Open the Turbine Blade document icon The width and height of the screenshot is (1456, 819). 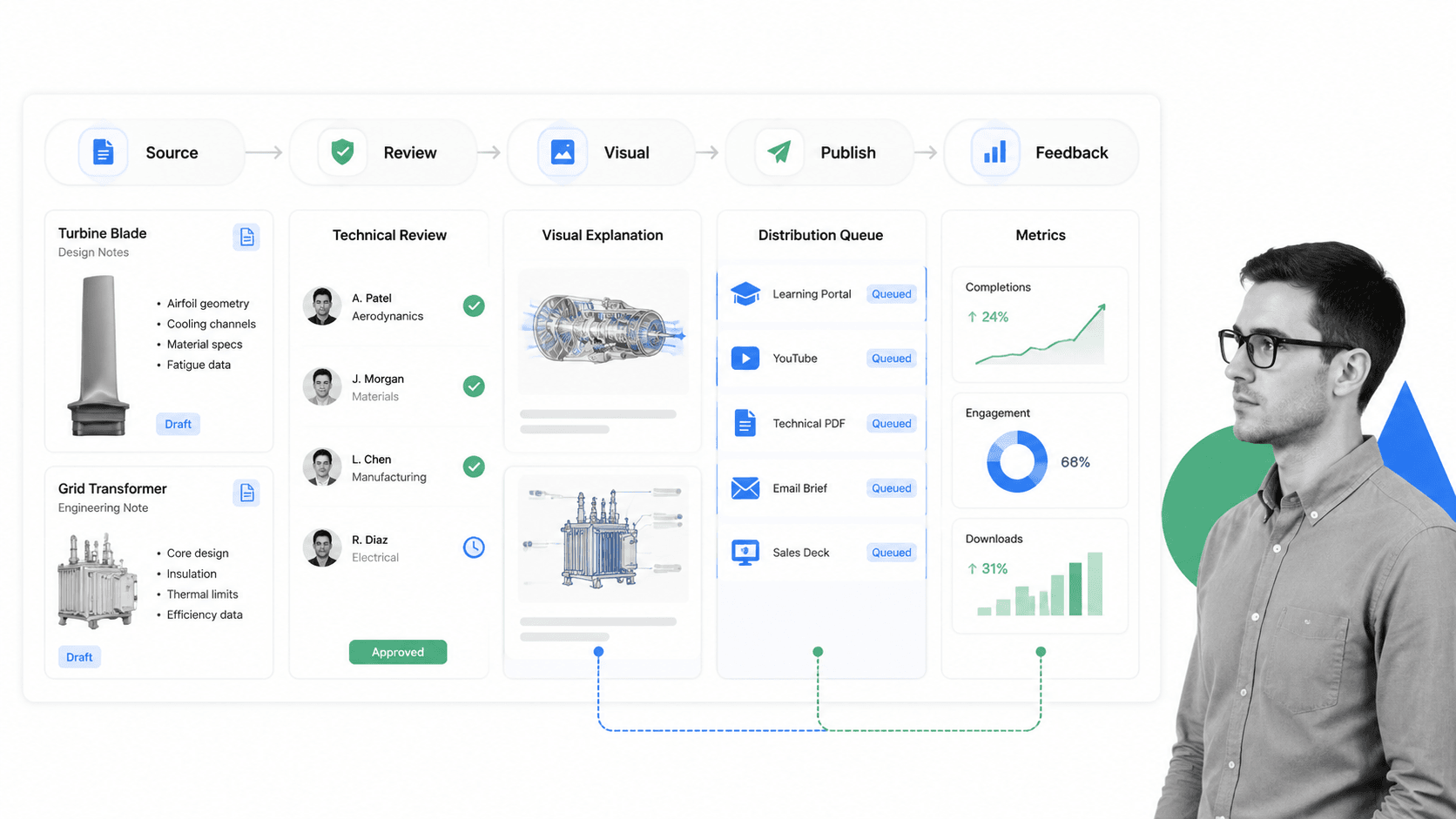pyautogui.click(x=246, y=237)
